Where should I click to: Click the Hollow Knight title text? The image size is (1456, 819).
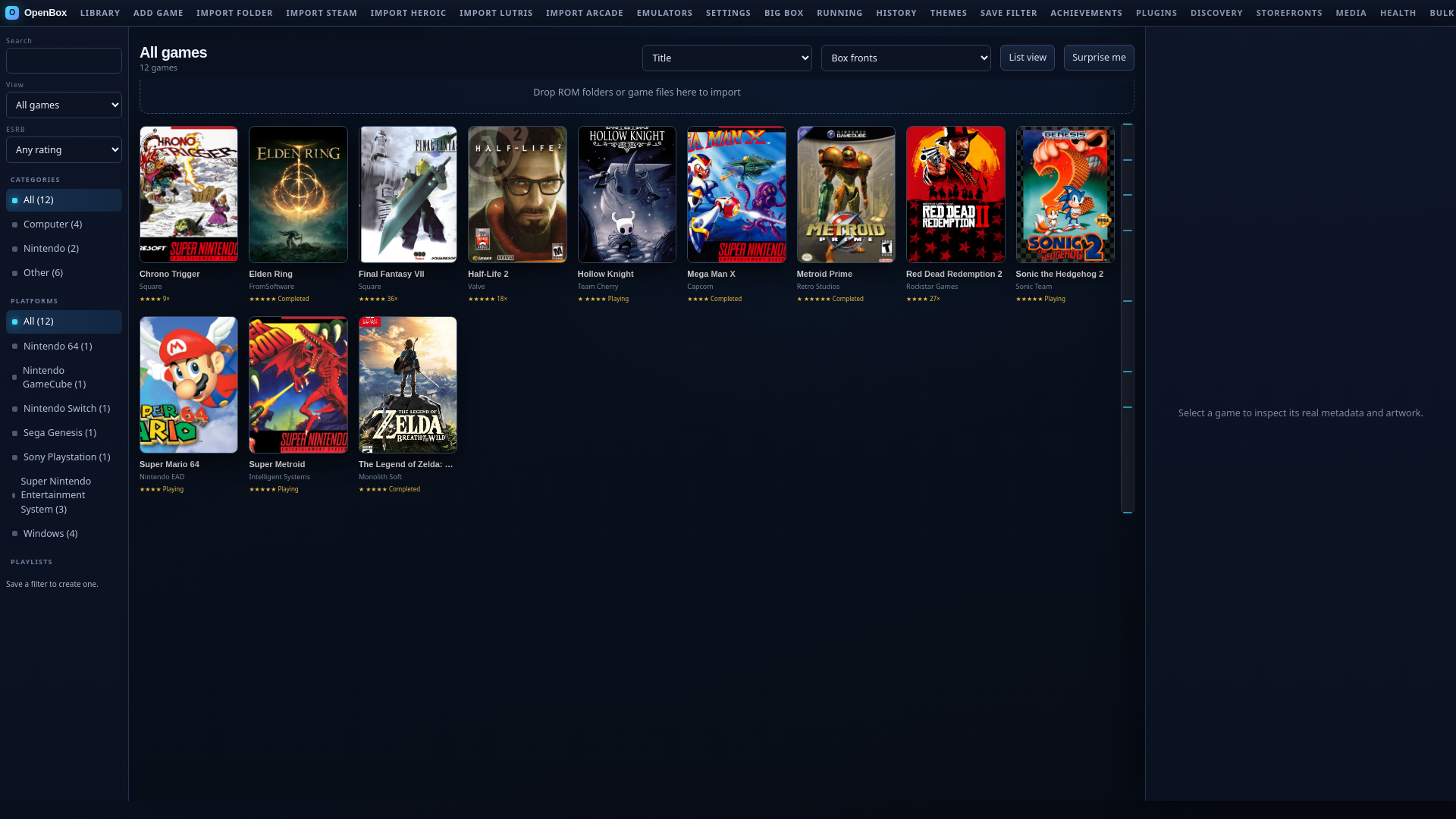click(x=605, y=274)
